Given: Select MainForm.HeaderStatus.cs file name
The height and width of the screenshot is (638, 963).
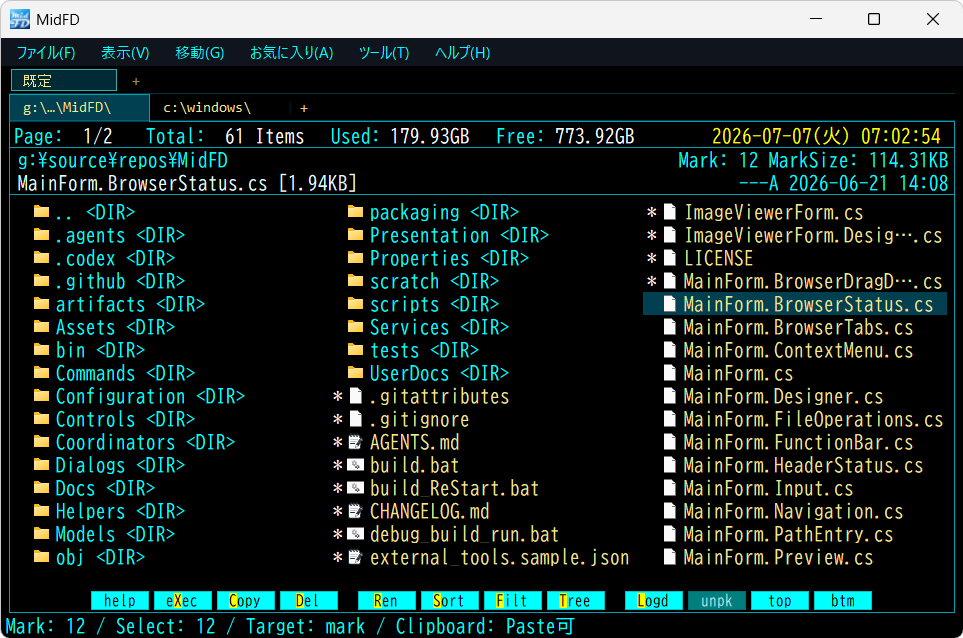Looking at the screenshot, I should pos(803,465).
